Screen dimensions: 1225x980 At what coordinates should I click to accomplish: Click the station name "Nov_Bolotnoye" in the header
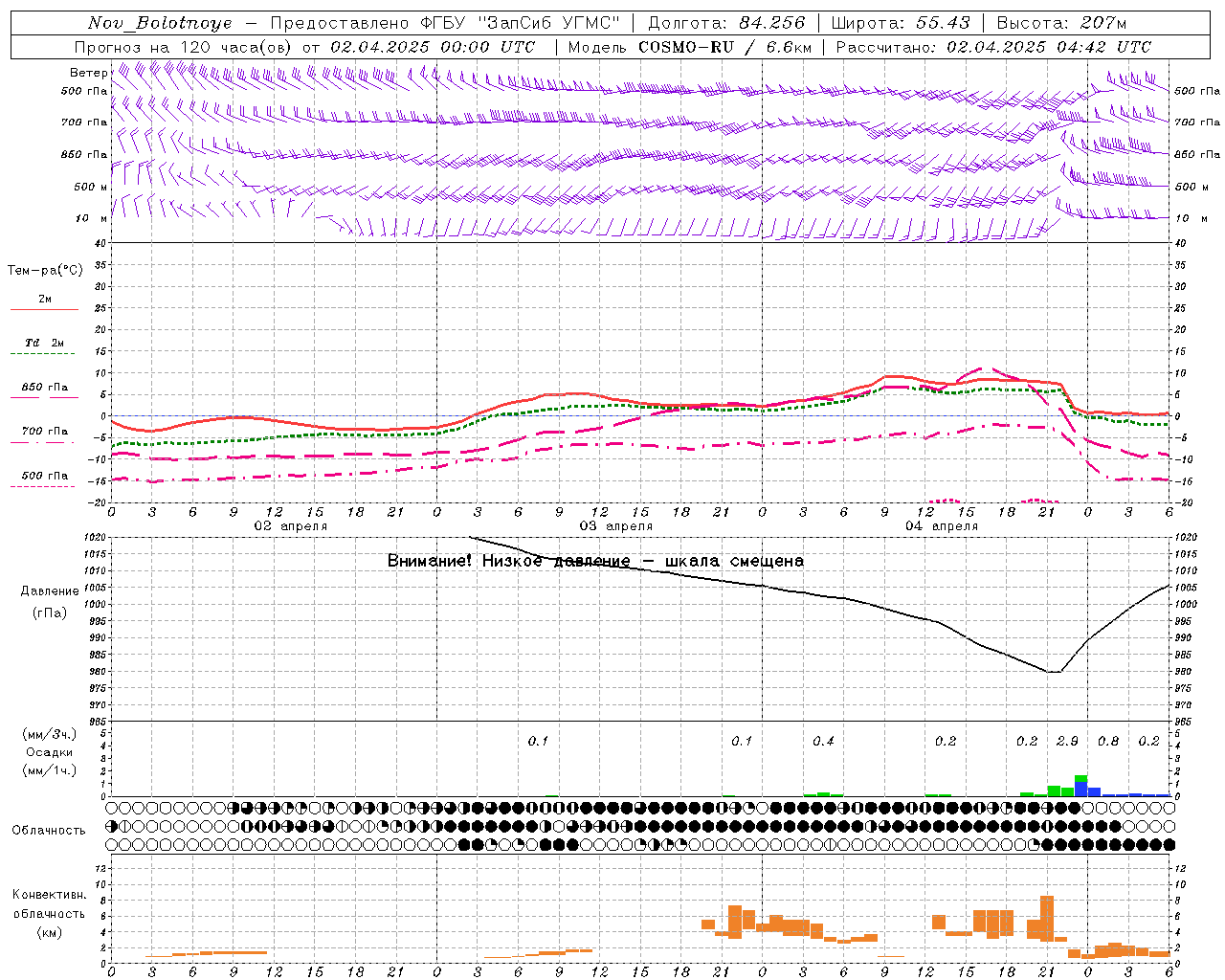162,23
